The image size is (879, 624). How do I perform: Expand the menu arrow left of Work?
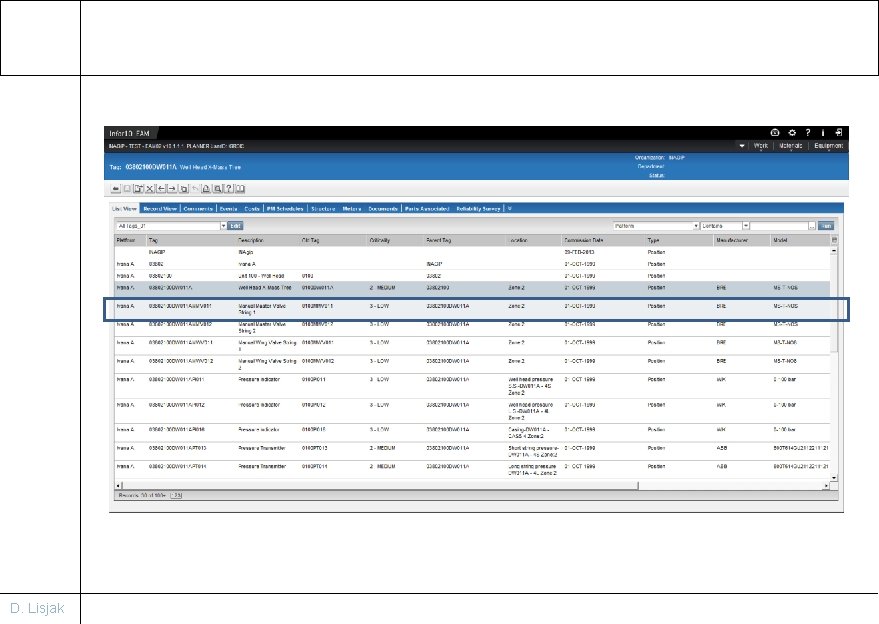(x=742, y=146)
